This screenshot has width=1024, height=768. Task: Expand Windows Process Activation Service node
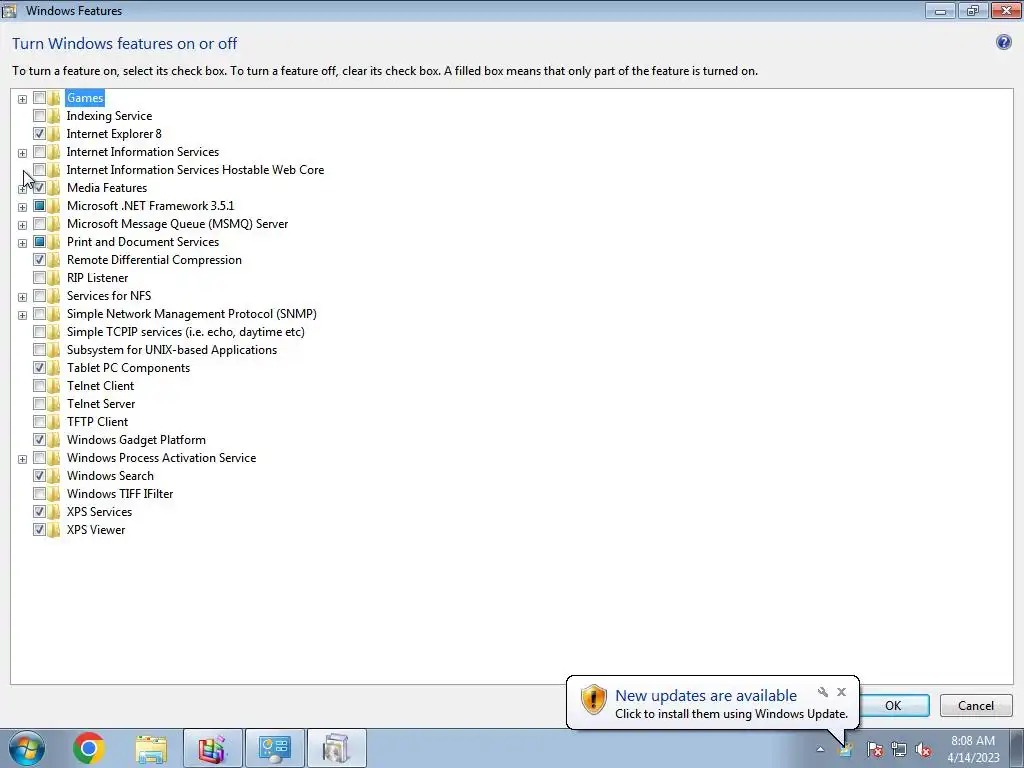point(22,459)
